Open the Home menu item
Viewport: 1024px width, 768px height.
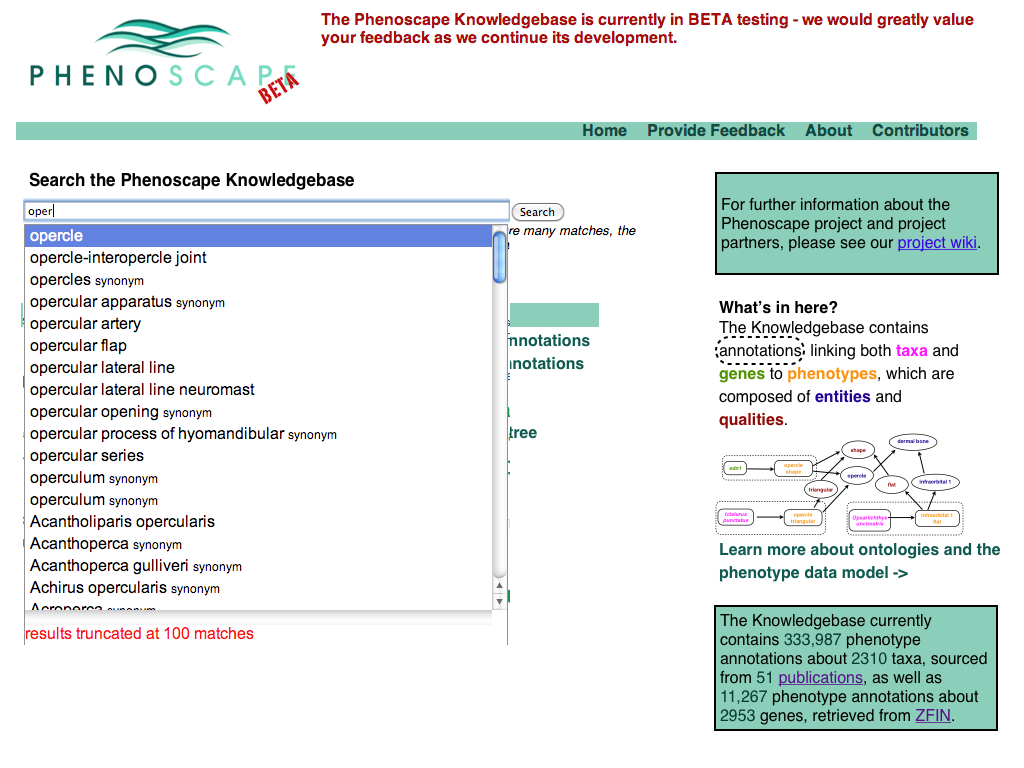coord(604,131)
